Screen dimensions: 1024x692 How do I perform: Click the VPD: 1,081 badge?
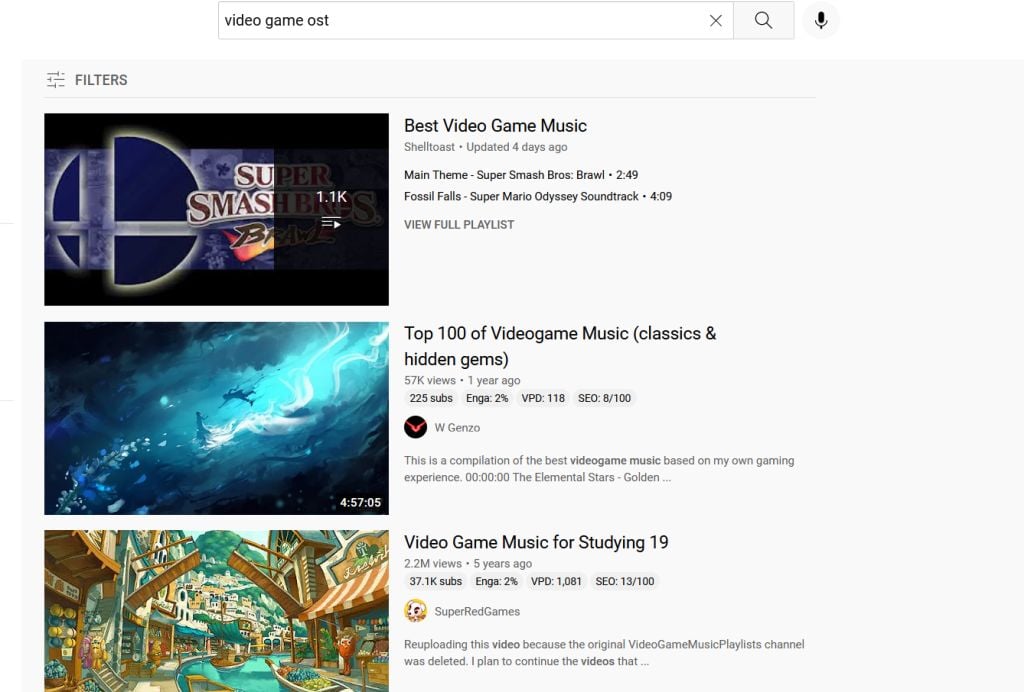coord(556,582)
